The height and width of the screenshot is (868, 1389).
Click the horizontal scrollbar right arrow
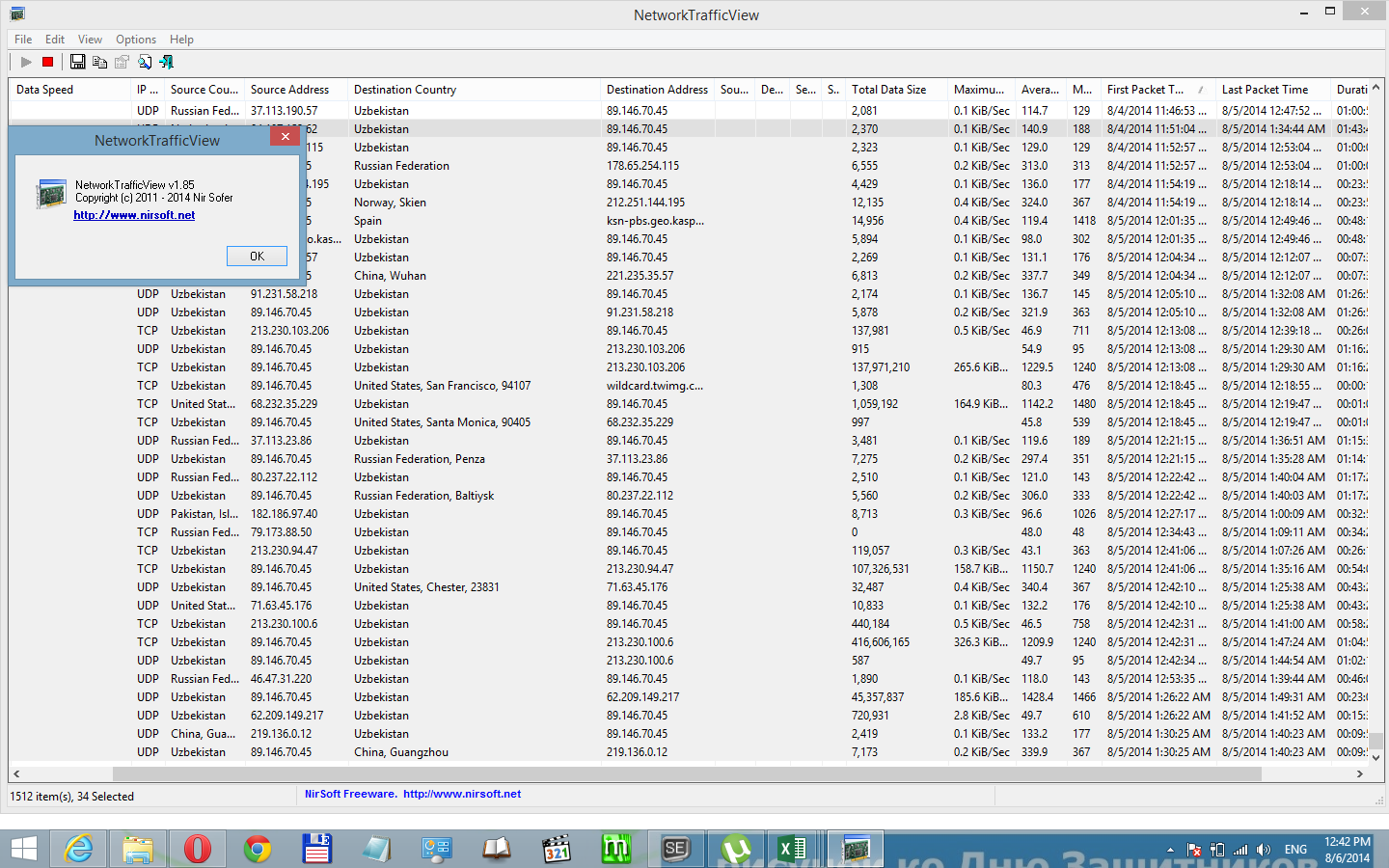[1360, 773]
